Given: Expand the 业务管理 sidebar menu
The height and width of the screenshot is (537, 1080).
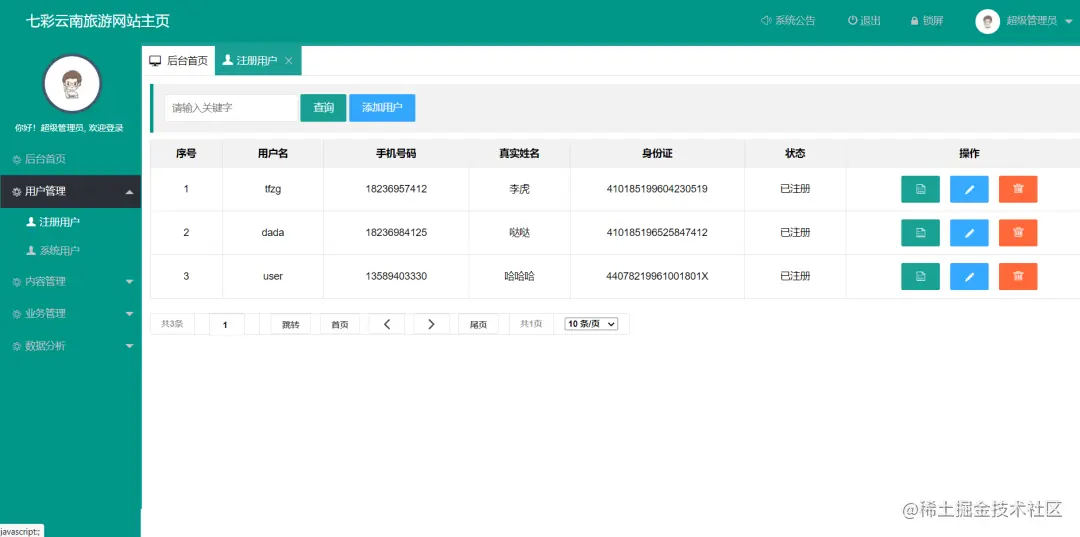Looking at the screenshot, I should pyautogui.click(x=70, y=313).
